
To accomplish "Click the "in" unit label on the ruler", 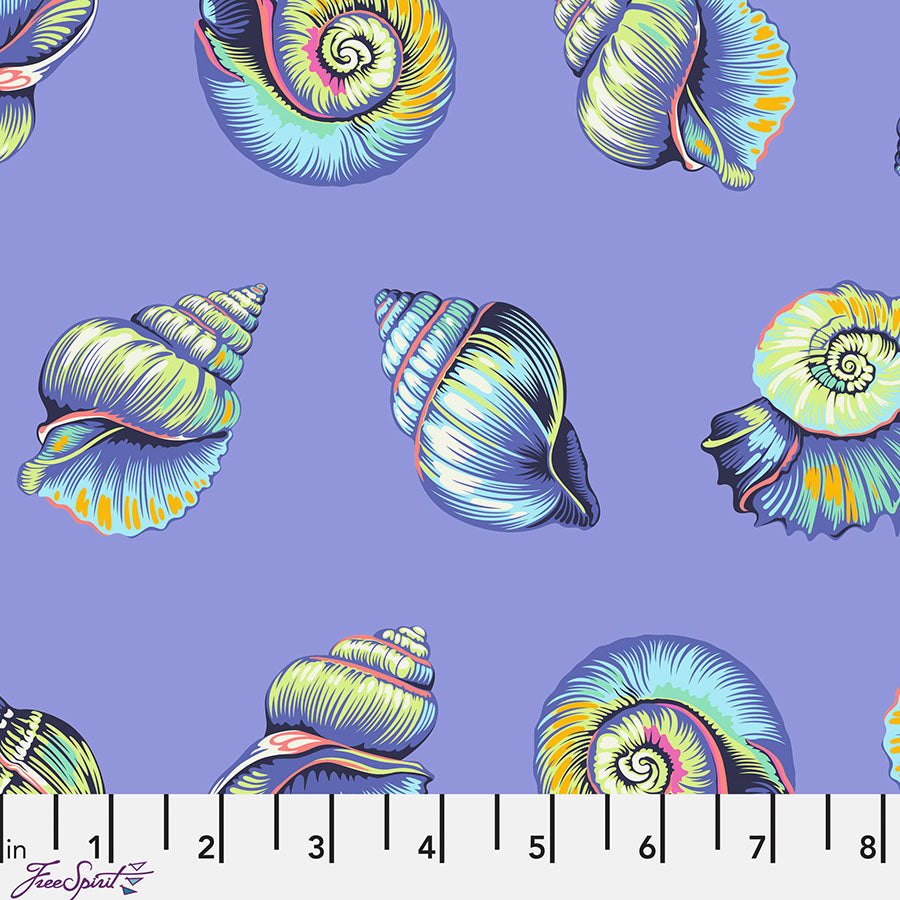I will [16, 851].
